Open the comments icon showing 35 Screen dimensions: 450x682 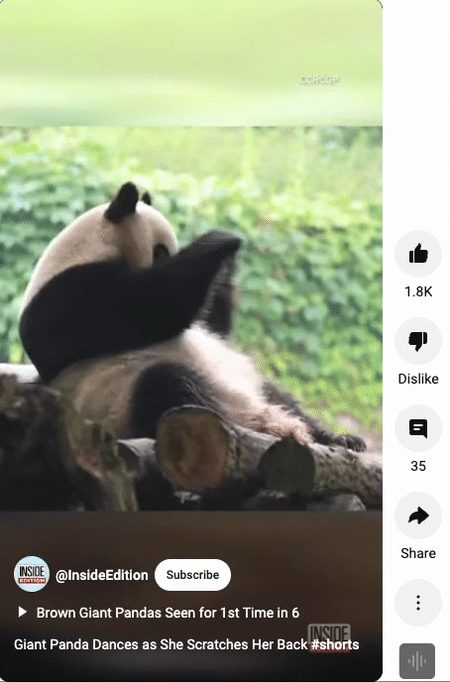click(418, 428)
